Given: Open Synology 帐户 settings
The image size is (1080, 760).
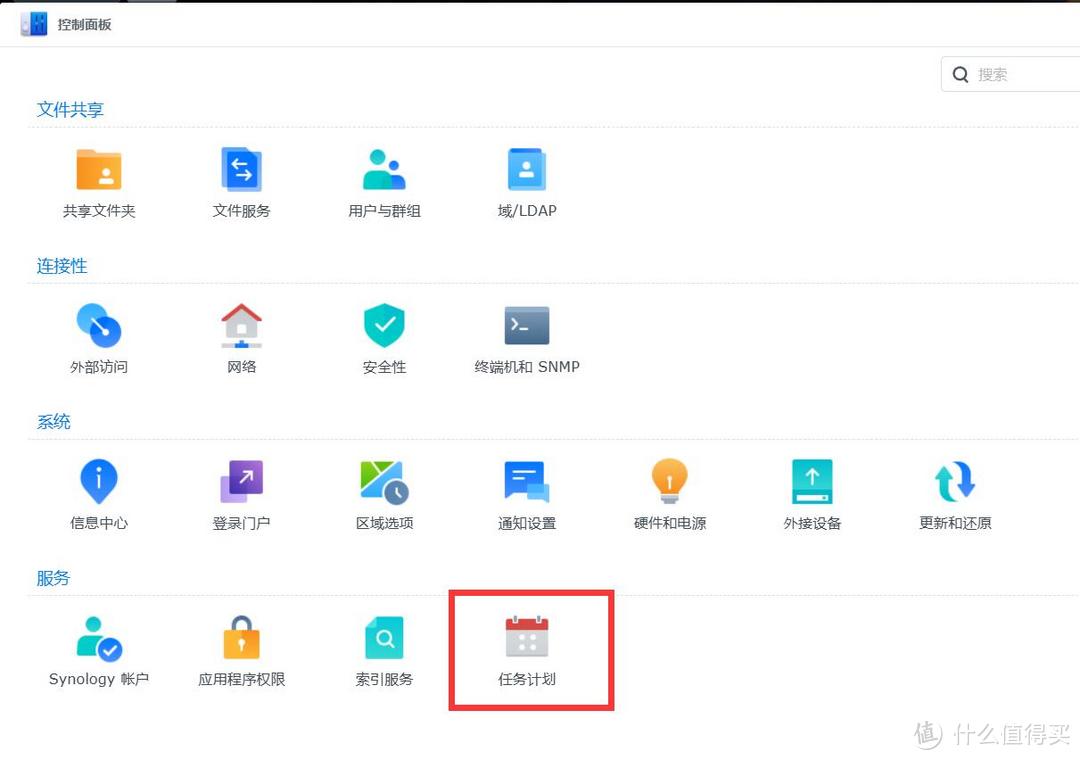Looking at the screenshot, I should tap(98, 648).
